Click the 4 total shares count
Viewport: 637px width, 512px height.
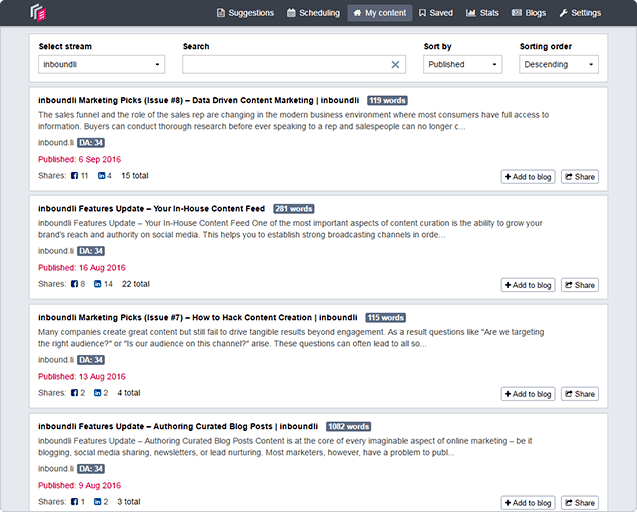(x=129, y=393)
